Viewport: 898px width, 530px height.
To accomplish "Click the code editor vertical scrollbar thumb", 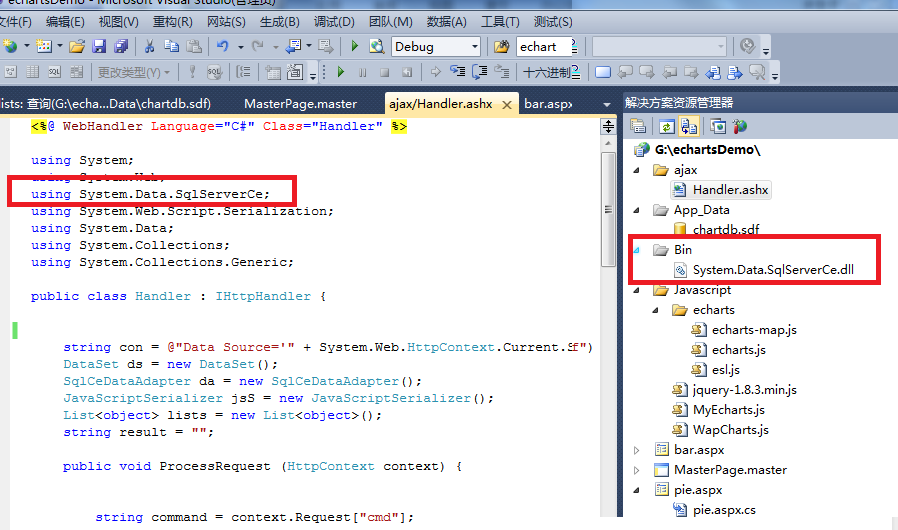I will click(608, 209).
